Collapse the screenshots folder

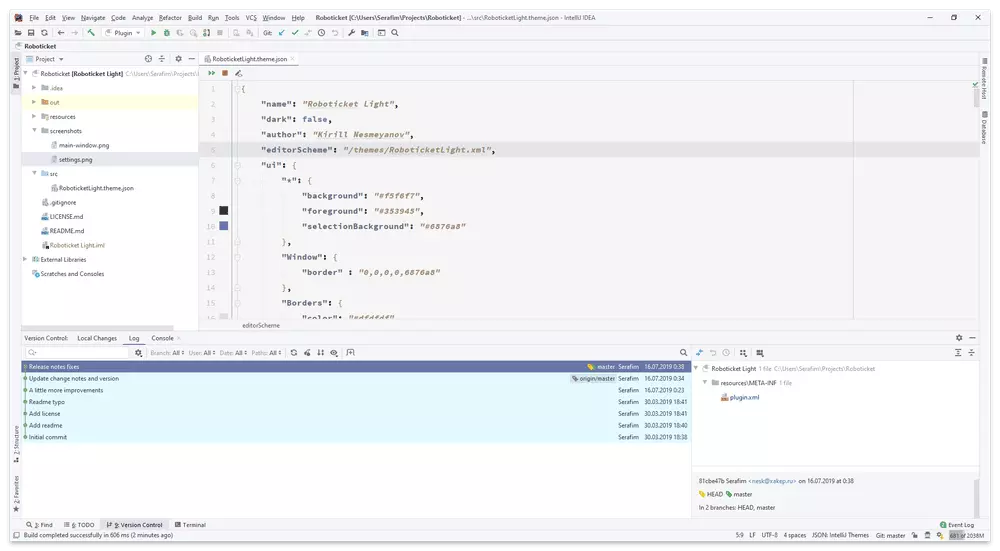[34, 130]
